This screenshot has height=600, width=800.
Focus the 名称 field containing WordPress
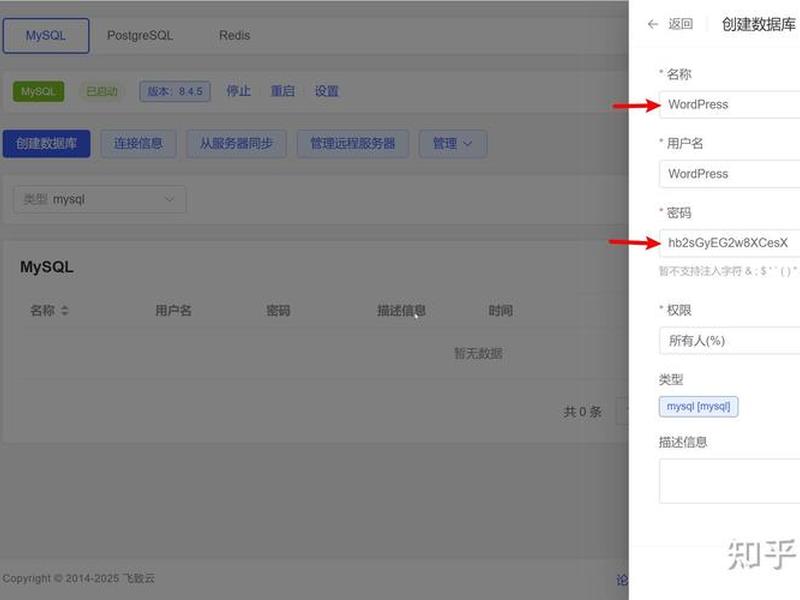click(730, 105)
